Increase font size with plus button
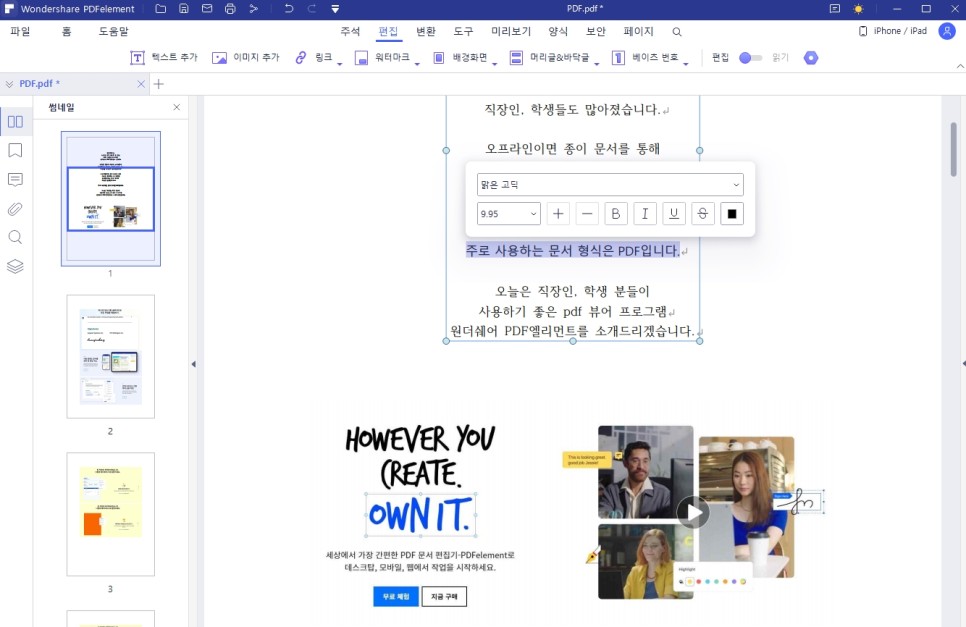966x627 pixels. point(558,214)
